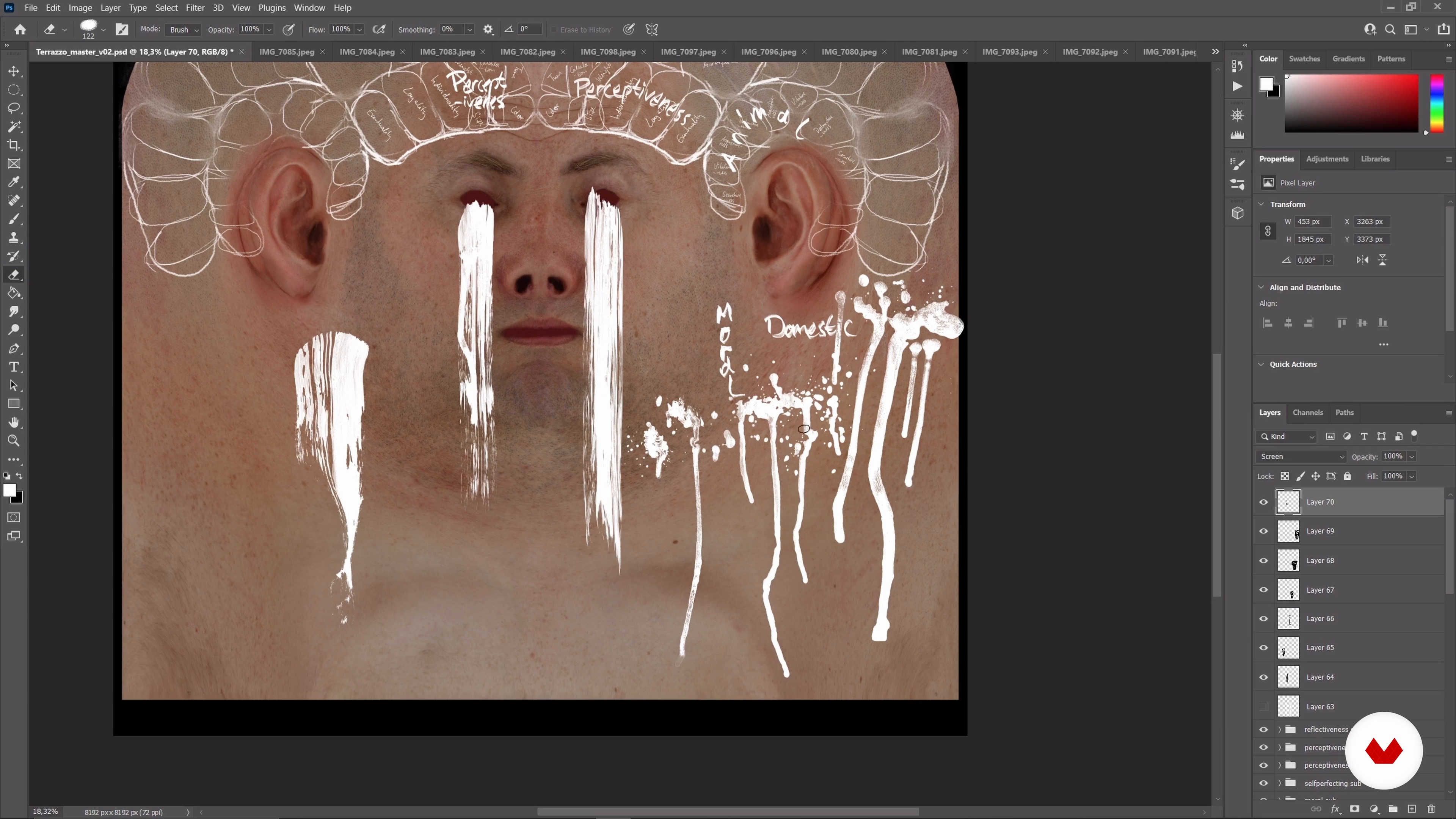Show more align options ellipsis
Image resolution: width=1456 pixels, height=819 pixels.
[x=1384, y=344]
